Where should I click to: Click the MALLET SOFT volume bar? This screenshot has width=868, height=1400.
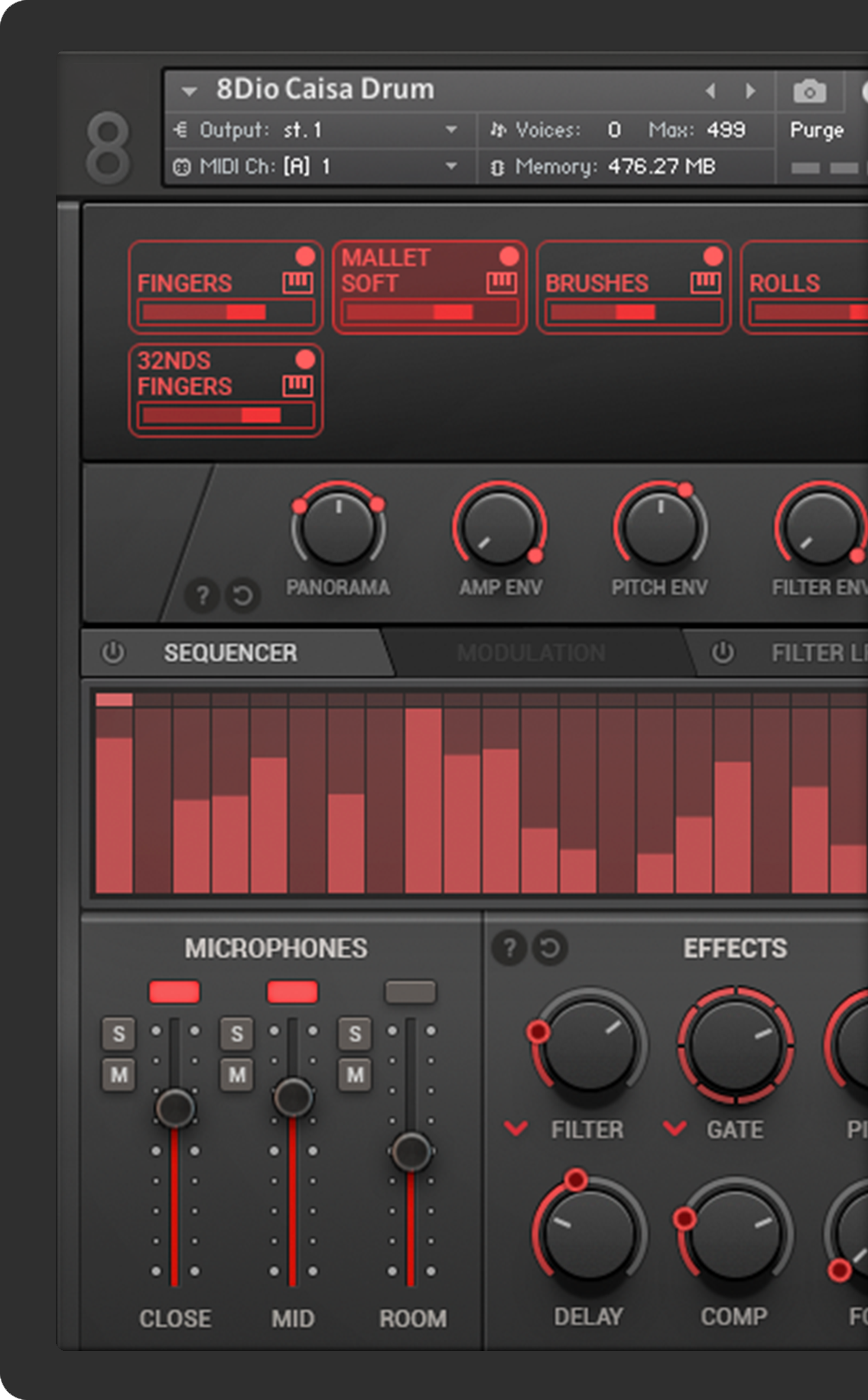(430, 312)
